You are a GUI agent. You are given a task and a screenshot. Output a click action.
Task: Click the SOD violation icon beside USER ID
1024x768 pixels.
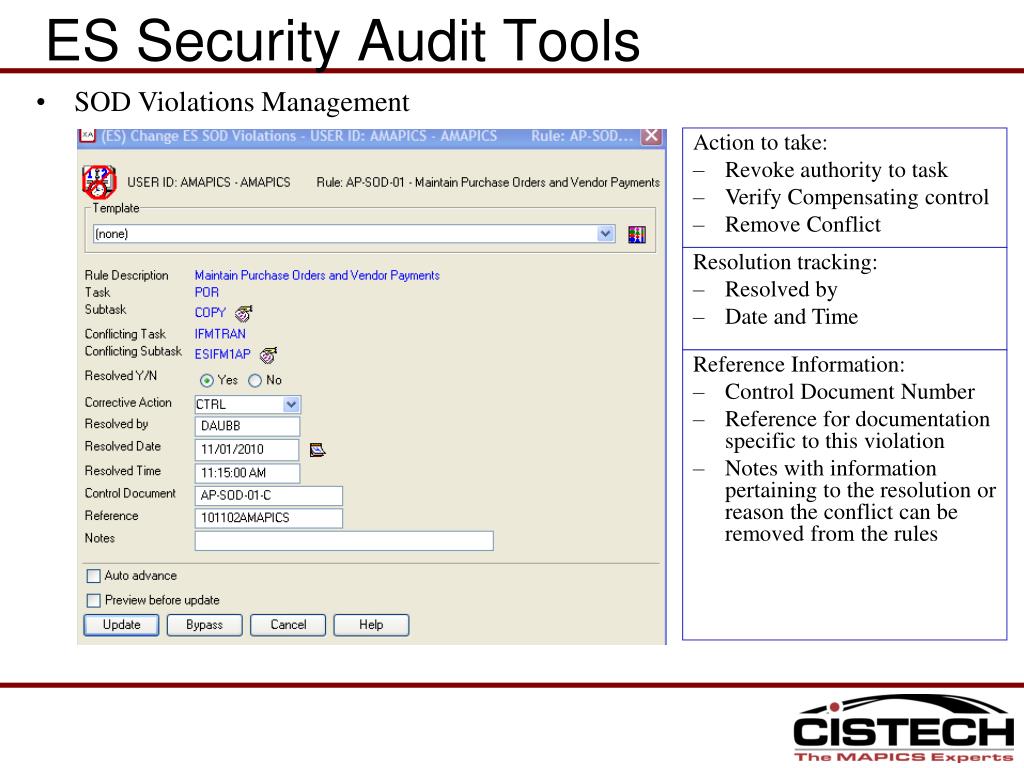99,182
